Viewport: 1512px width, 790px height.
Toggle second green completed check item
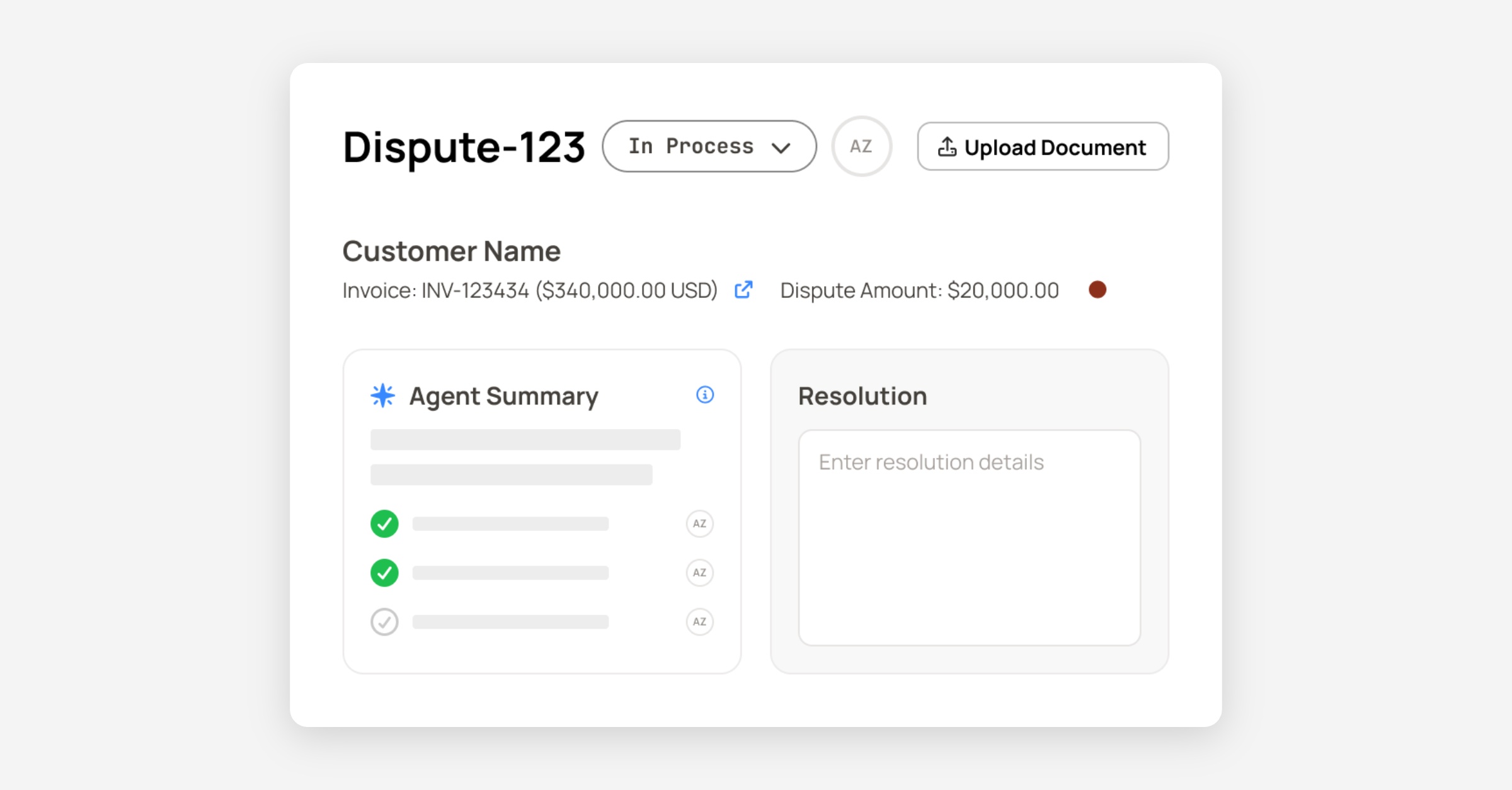384,573
